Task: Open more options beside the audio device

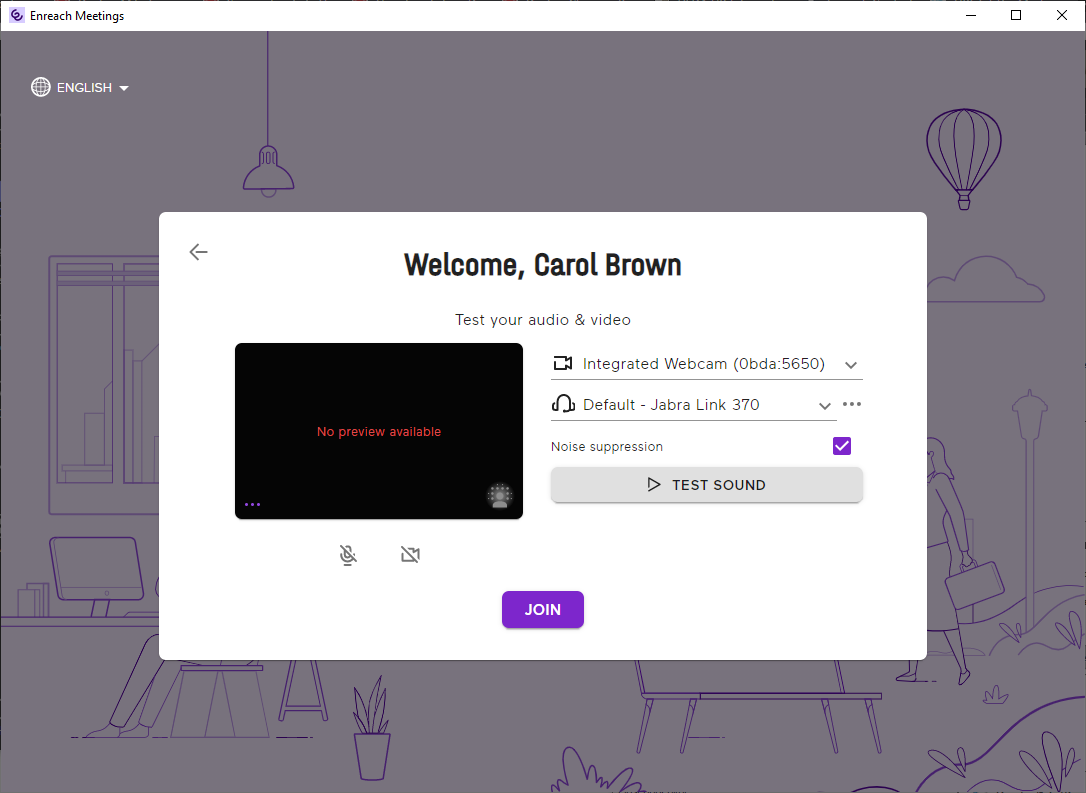Action: [x=852, y=405]
